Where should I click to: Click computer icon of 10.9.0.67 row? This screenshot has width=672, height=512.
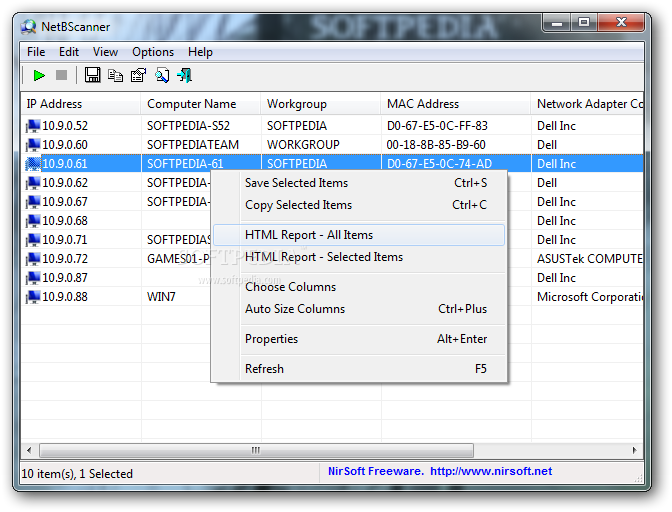[x=33, y=202]
